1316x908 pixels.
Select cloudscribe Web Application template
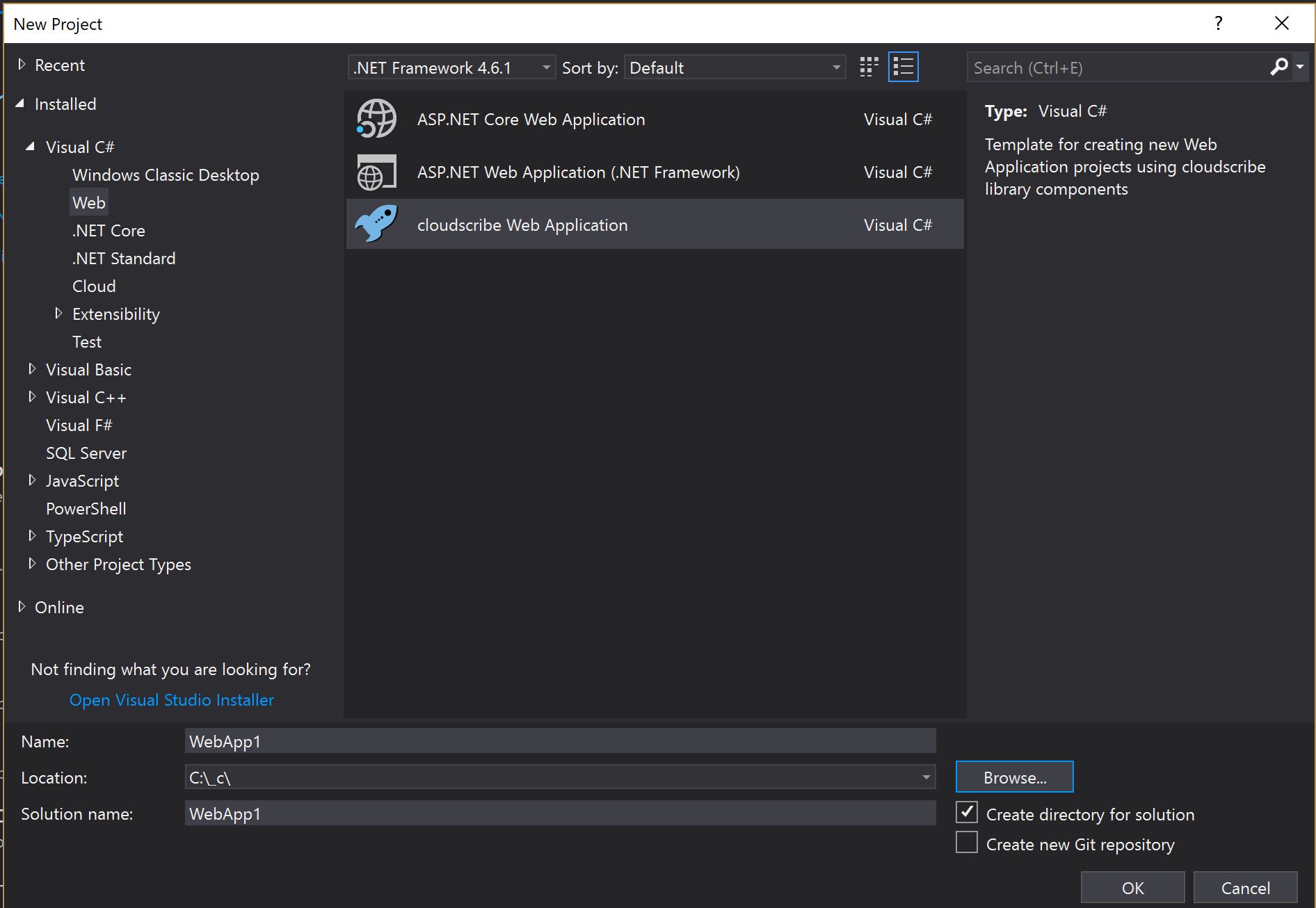coord(655,224)
